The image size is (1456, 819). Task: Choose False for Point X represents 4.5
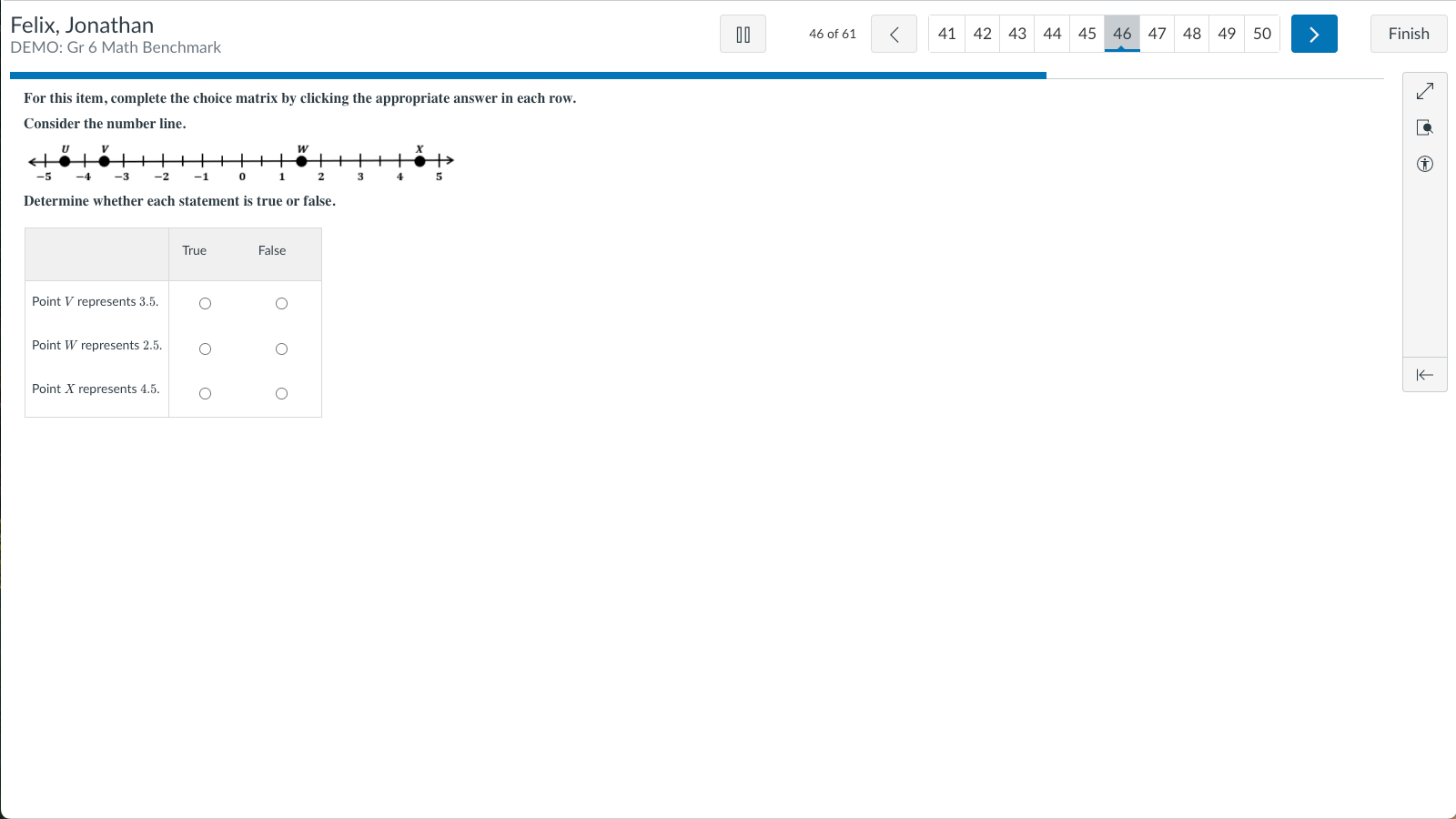pos(281,394)
